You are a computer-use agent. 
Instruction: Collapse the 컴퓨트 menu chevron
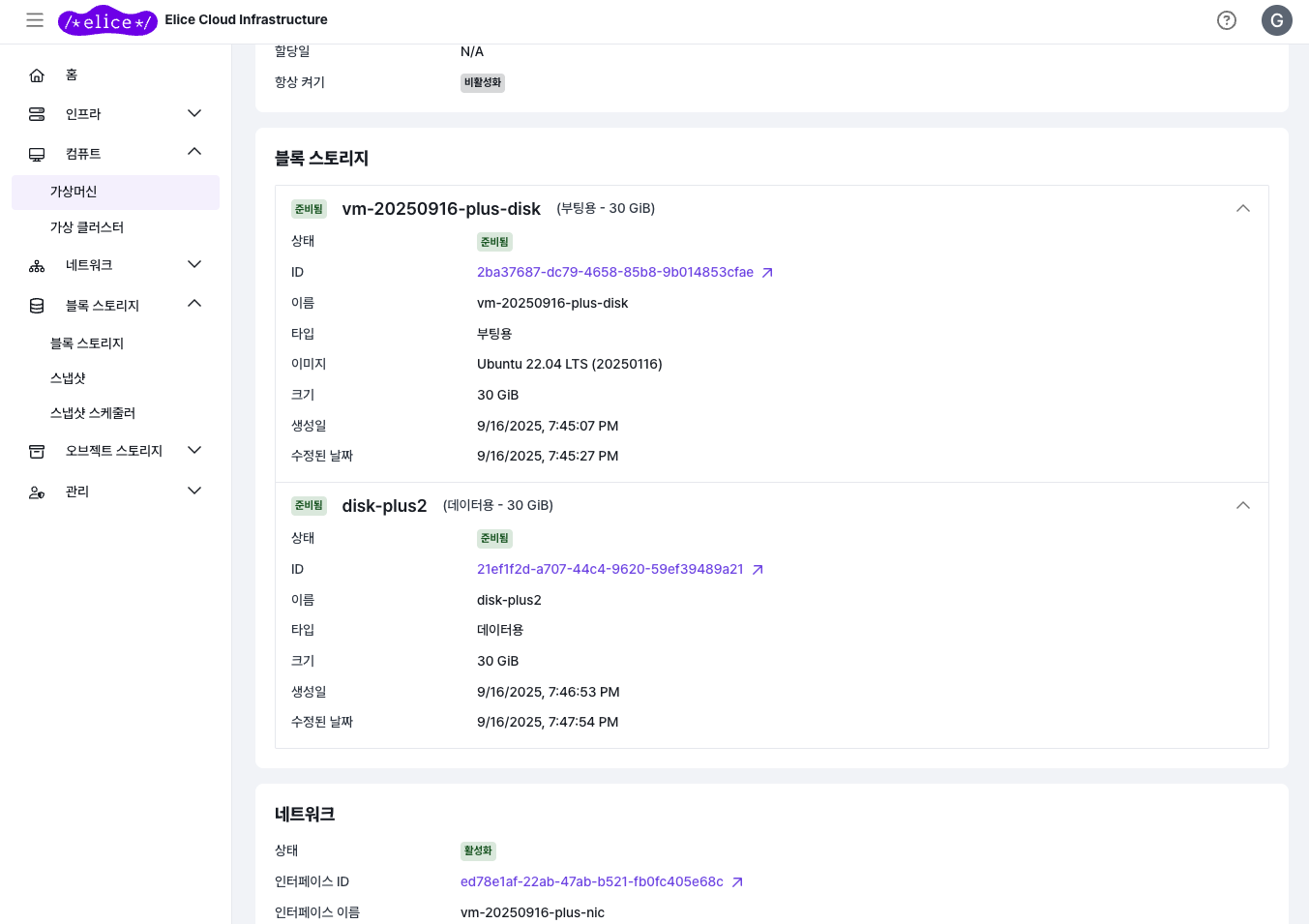coord(194,152)
